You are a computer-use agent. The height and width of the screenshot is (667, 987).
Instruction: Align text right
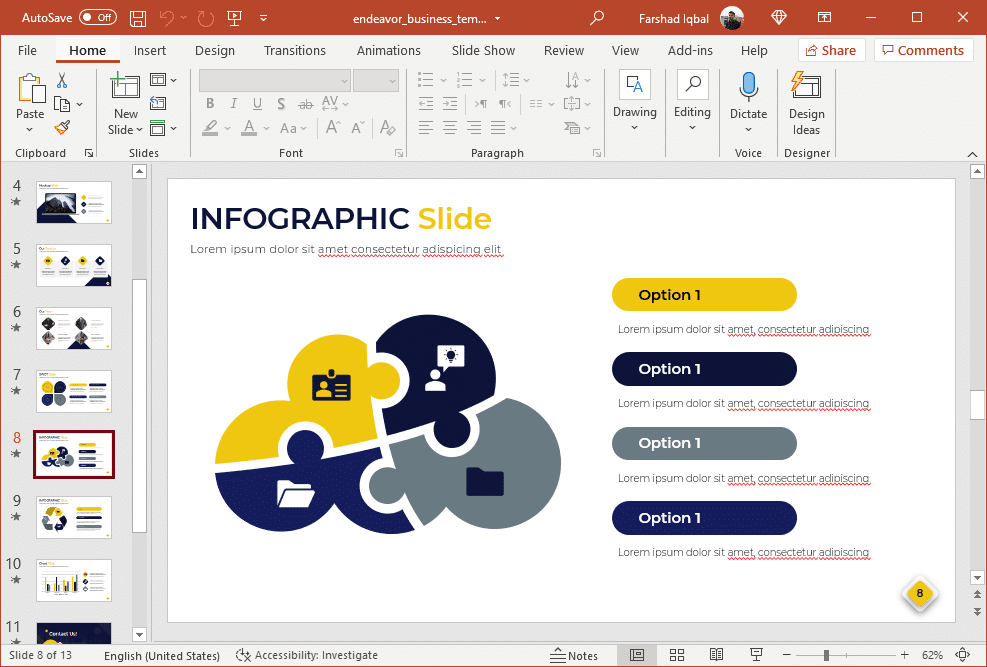coord(473,128)
